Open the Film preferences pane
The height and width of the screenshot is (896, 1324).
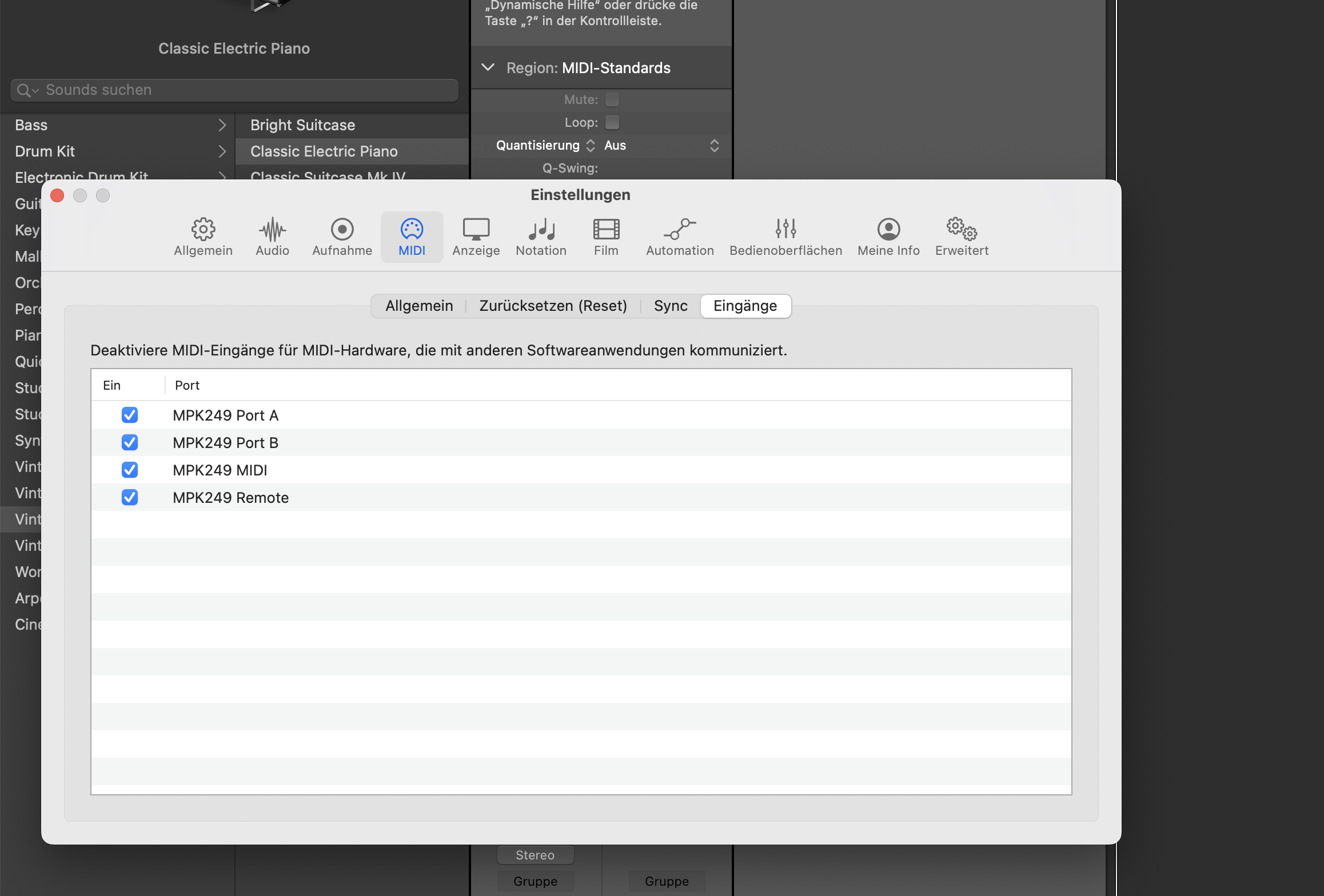click(x=606, y=237)
